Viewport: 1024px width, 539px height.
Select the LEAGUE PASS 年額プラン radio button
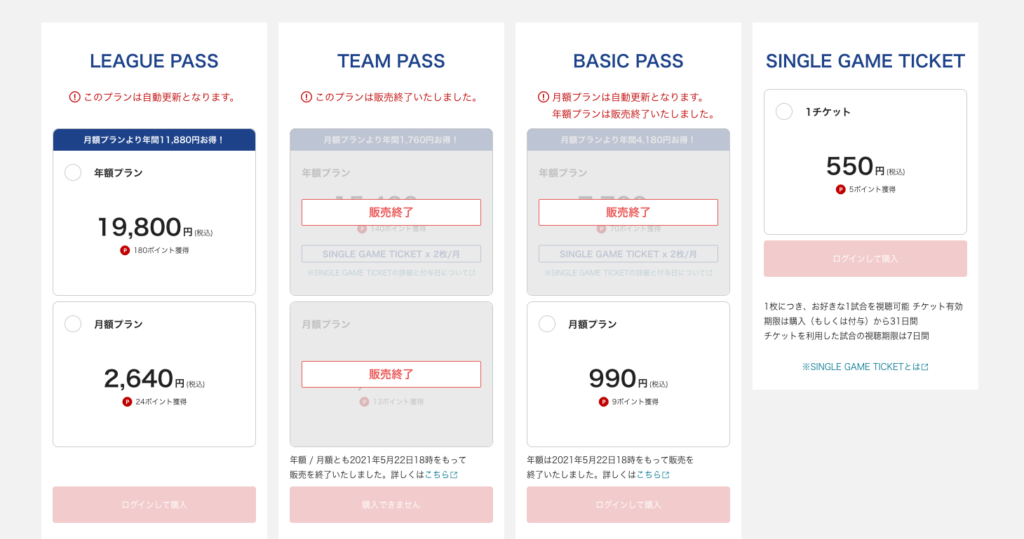pyautogui.click(x=73, y=172)
